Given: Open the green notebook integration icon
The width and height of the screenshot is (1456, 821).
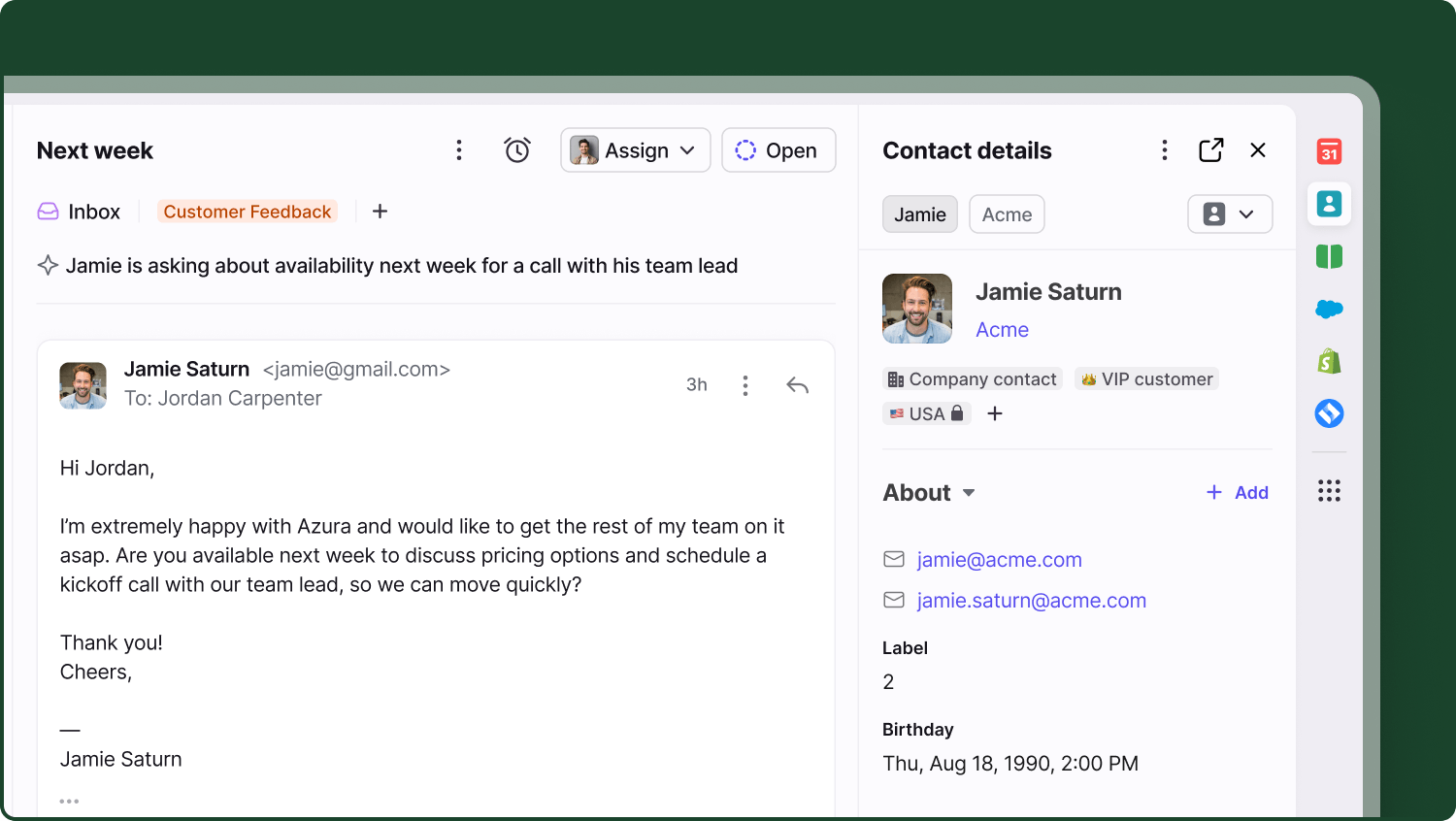Looking at the screenshot, I should click(1329, 256).
